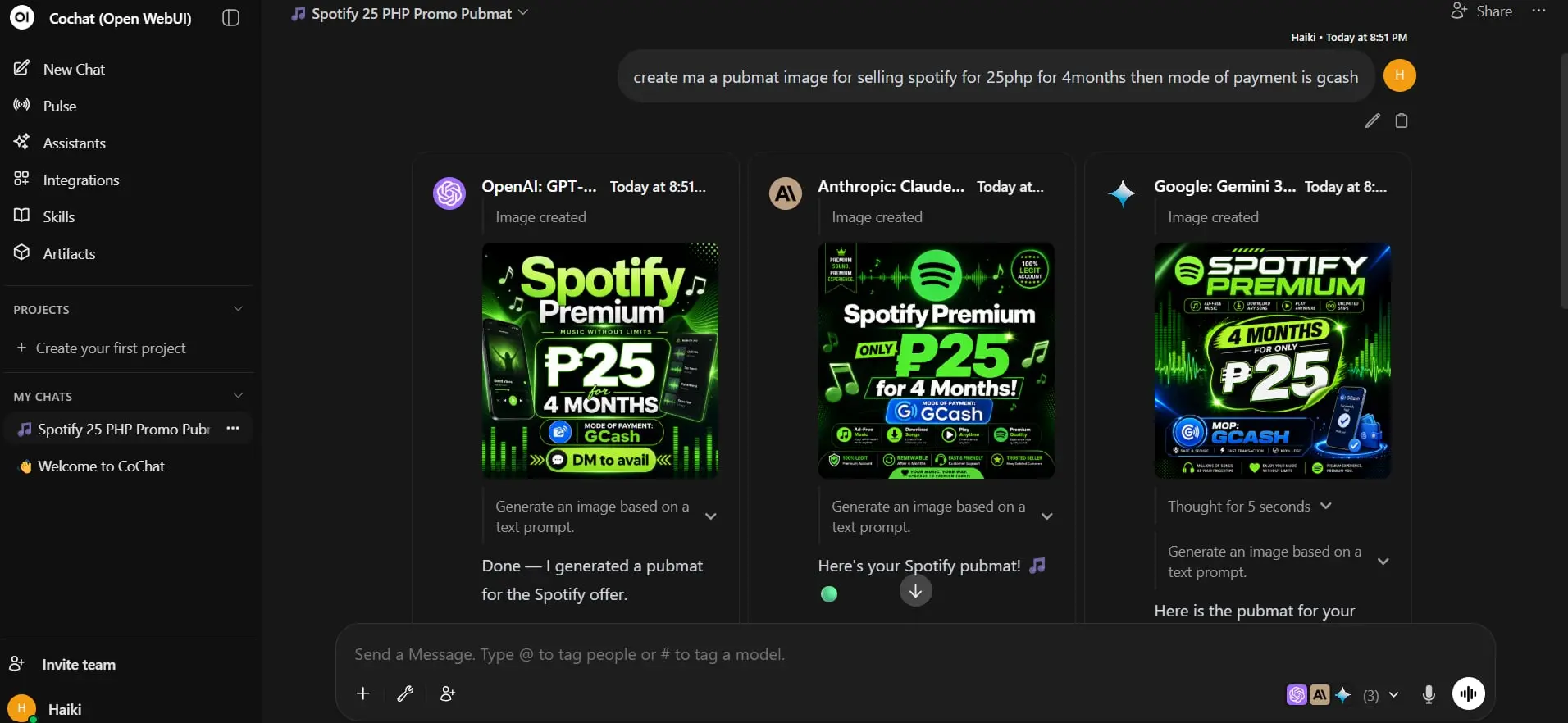1568x723 pixels.
Task: Toggle the sidebar collapse icon
Action: (x=230, y=18)
